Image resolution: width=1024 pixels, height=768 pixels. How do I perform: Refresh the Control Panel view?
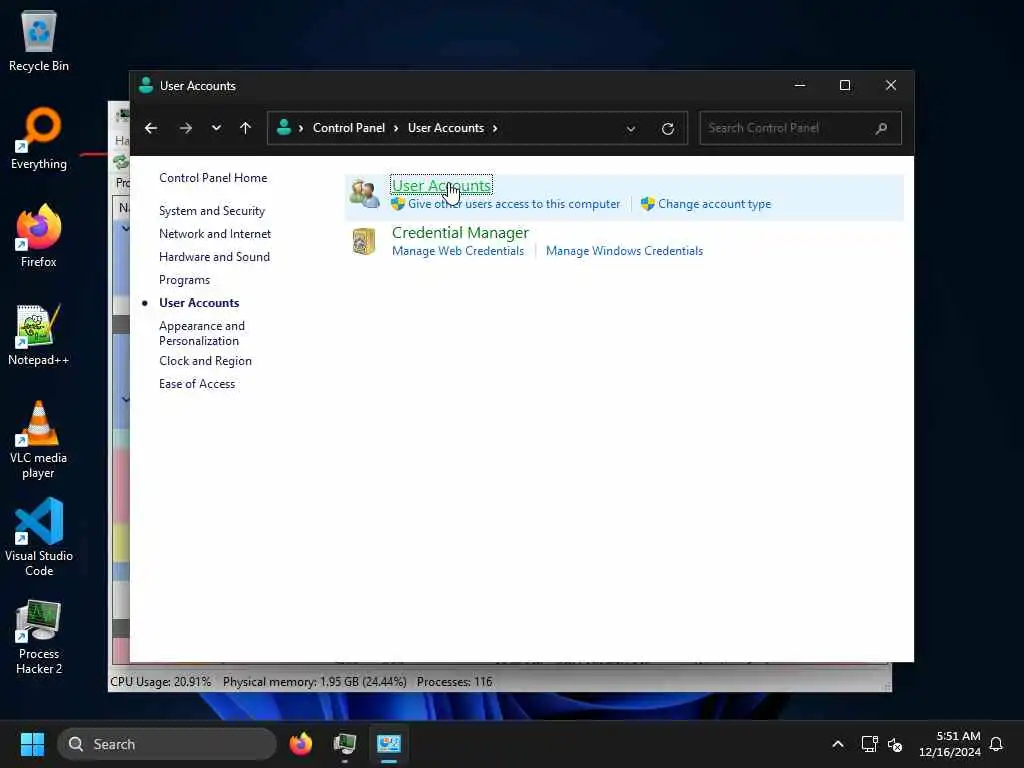(x=667, y=129)
